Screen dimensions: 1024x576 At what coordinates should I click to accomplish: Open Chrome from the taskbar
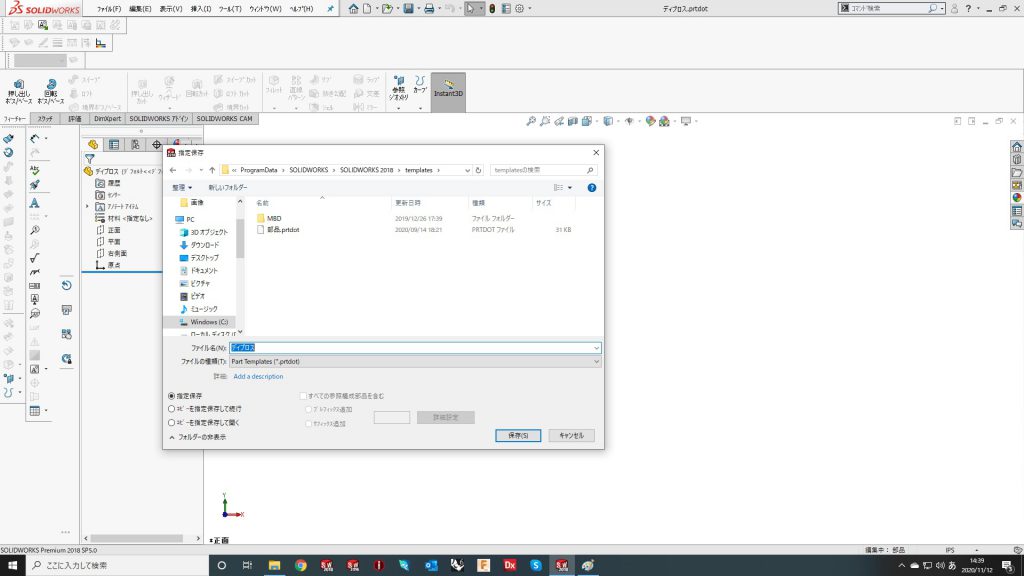[x=300, y=565]
